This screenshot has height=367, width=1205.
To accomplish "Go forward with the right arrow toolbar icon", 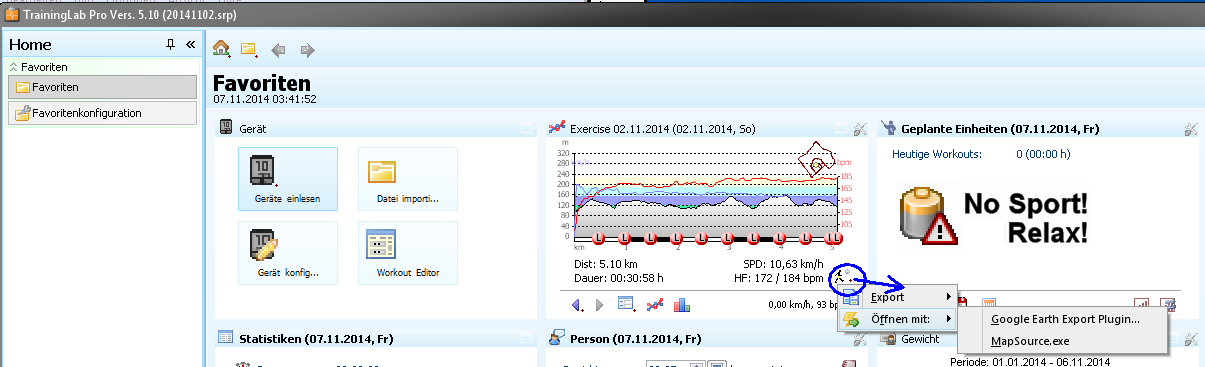I will pos(307,49).
